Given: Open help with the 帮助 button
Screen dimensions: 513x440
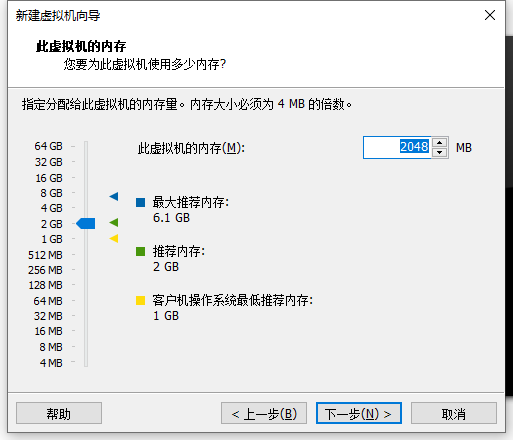Looking at the screenshot, I should tap(59, 413).
